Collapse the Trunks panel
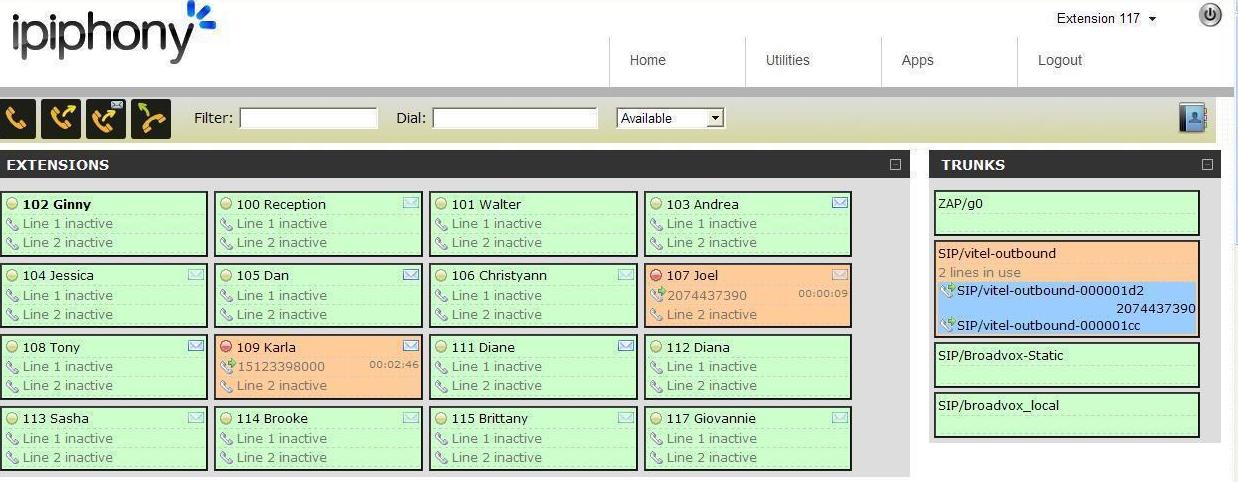1238x482 pixels. click(x=1207, y=165)
